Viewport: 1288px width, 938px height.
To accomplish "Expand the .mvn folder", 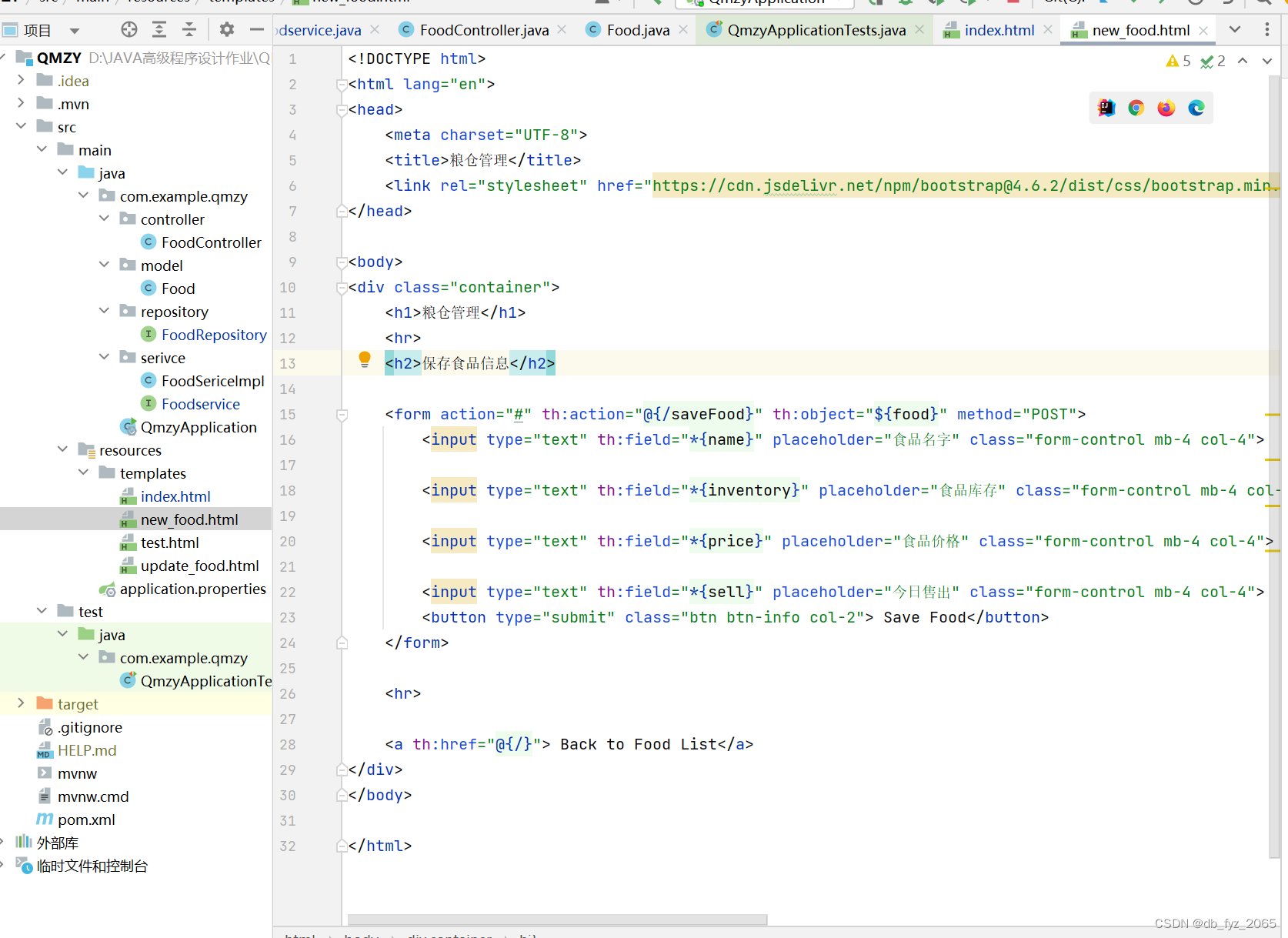I will tap(21, 103).
